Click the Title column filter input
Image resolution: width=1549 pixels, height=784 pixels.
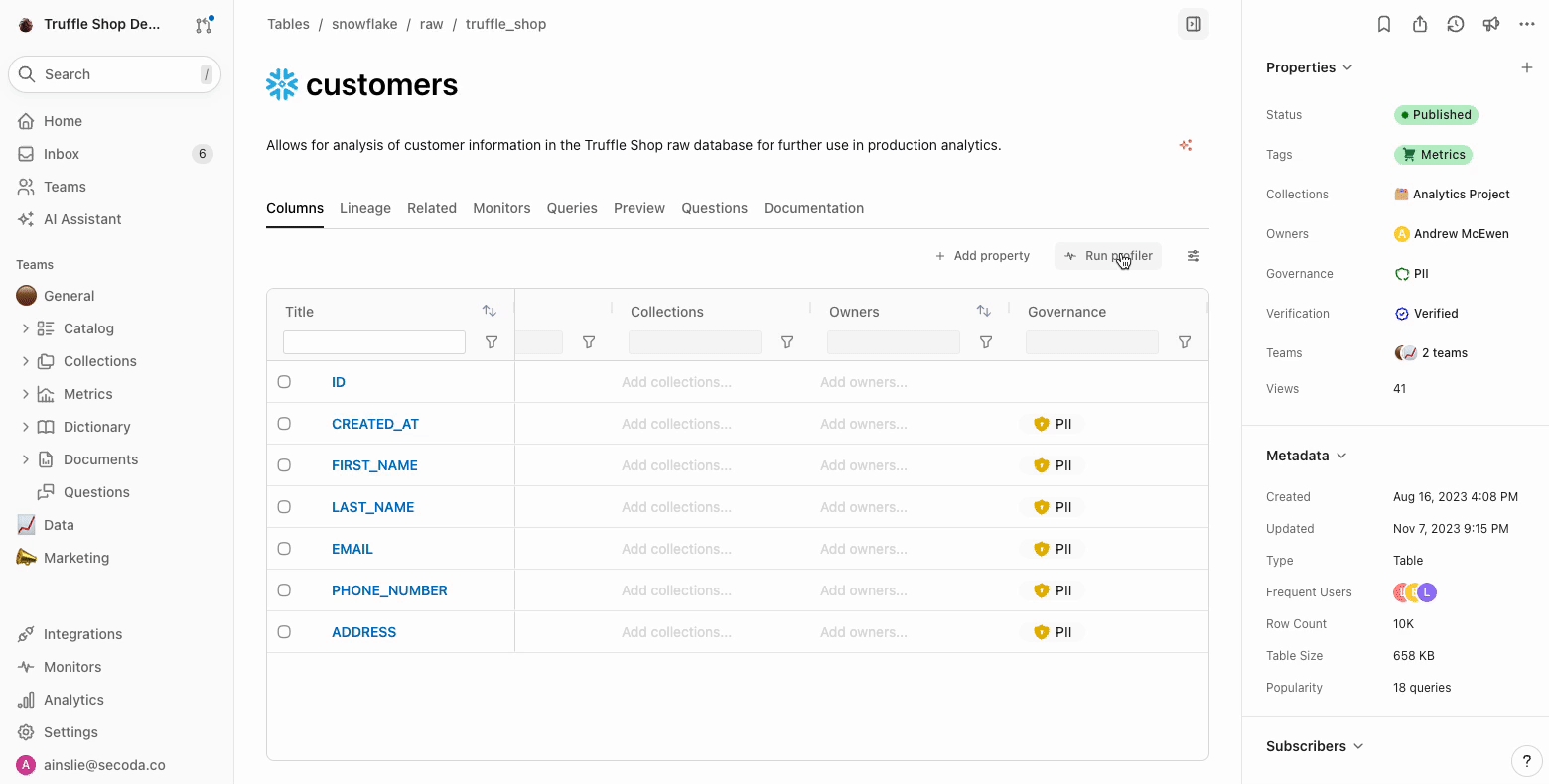pos(374,342)
